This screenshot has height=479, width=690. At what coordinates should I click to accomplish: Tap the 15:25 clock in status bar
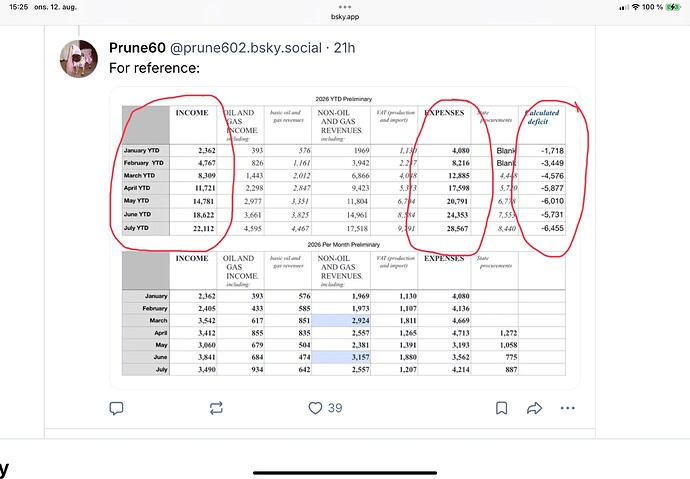click(x=18, y=7)
